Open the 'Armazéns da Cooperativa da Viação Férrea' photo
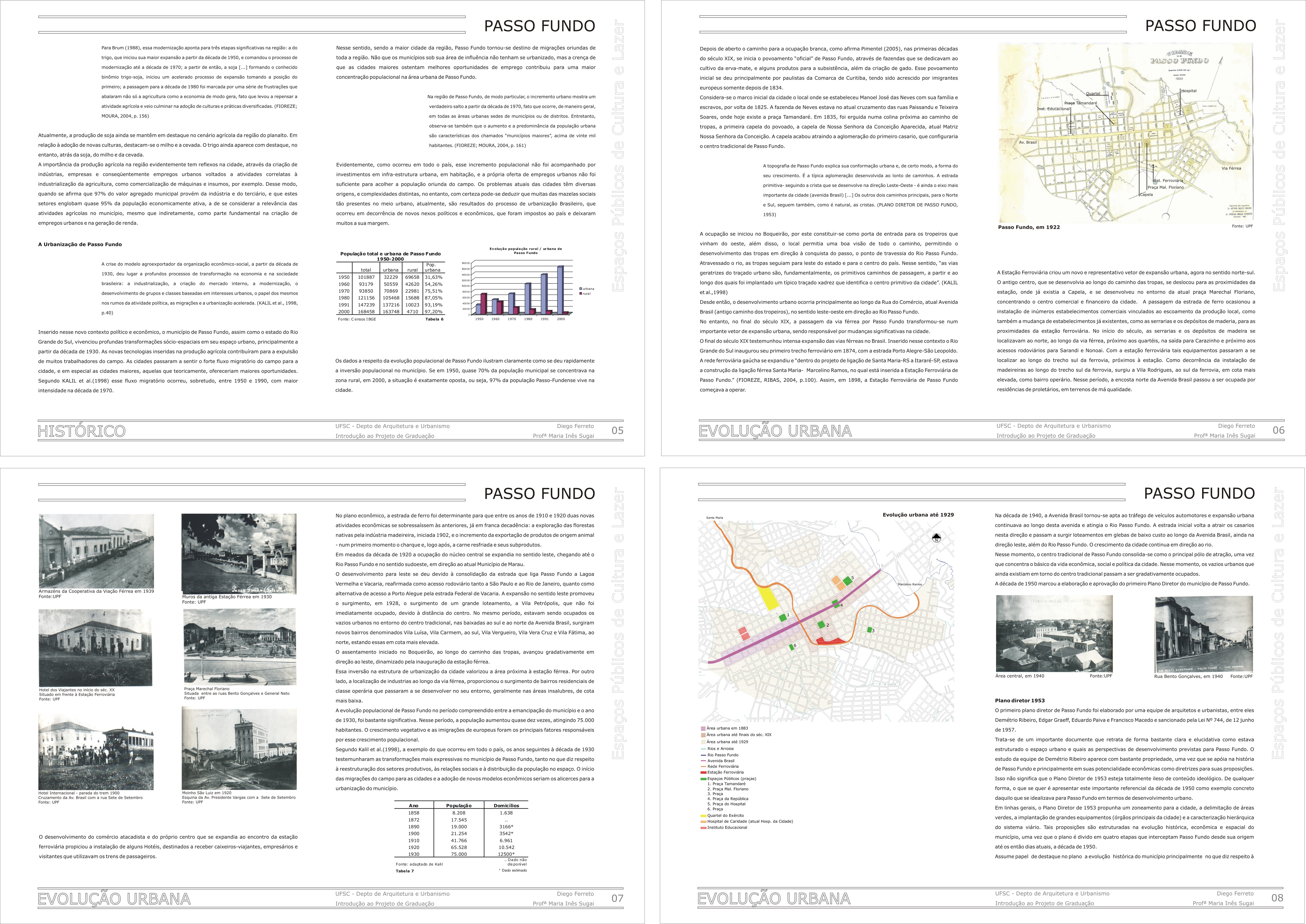This screenshot has width=1306, height=924. coord(96,551)
